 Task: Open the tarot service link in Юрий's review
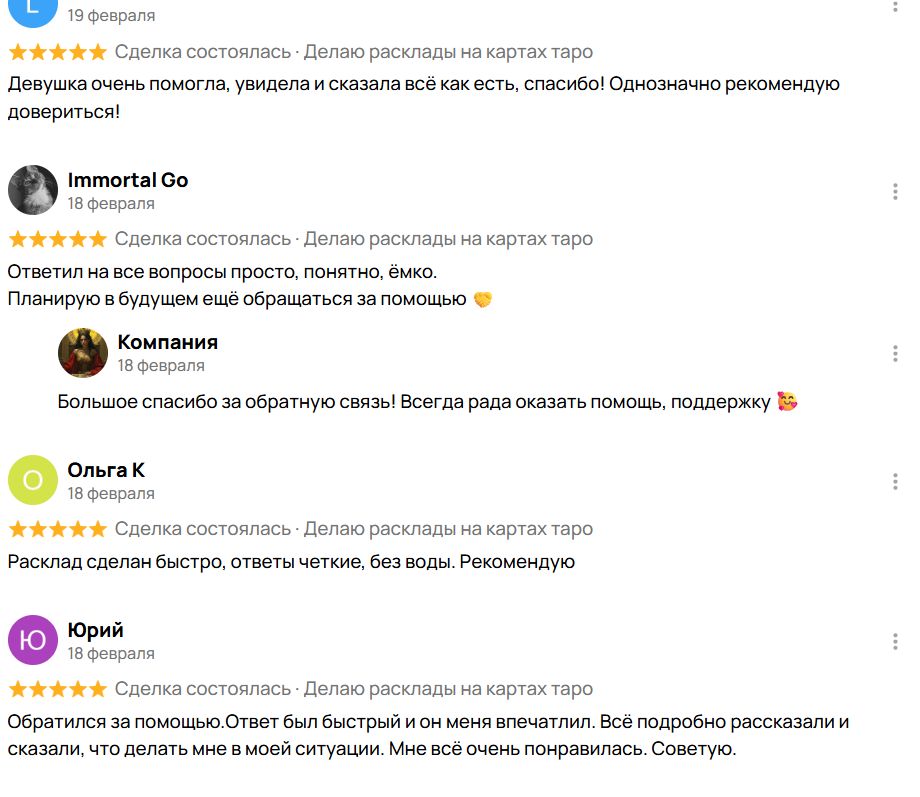pyautogui.click(x=448, y=689)
